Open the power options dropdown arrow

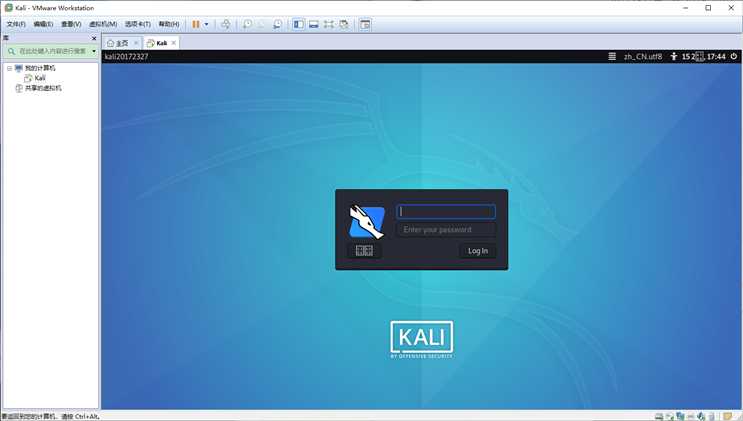point(206,24)
